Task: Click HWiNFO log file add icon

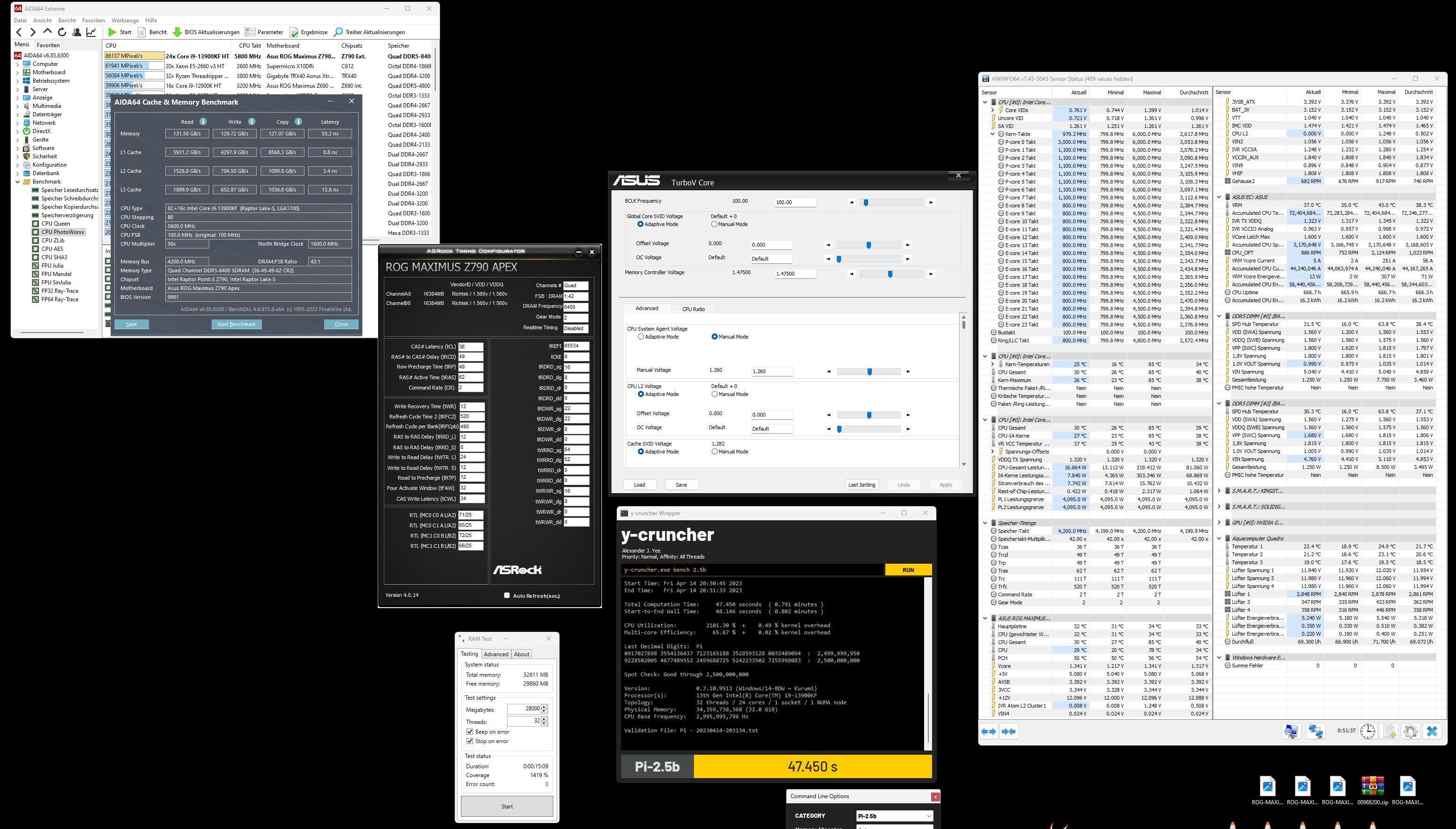Action: tap(1389, 732)
